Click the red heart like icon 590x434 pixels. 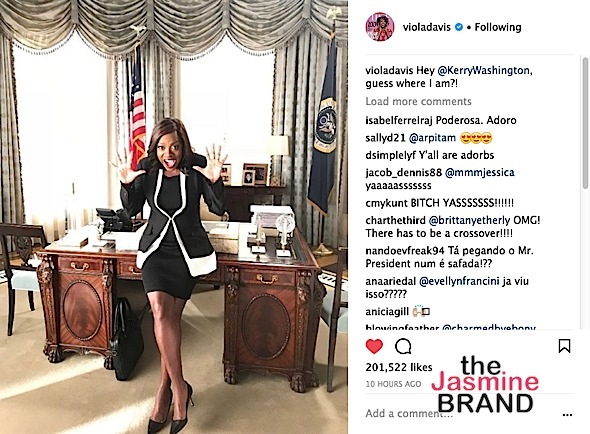374,346
